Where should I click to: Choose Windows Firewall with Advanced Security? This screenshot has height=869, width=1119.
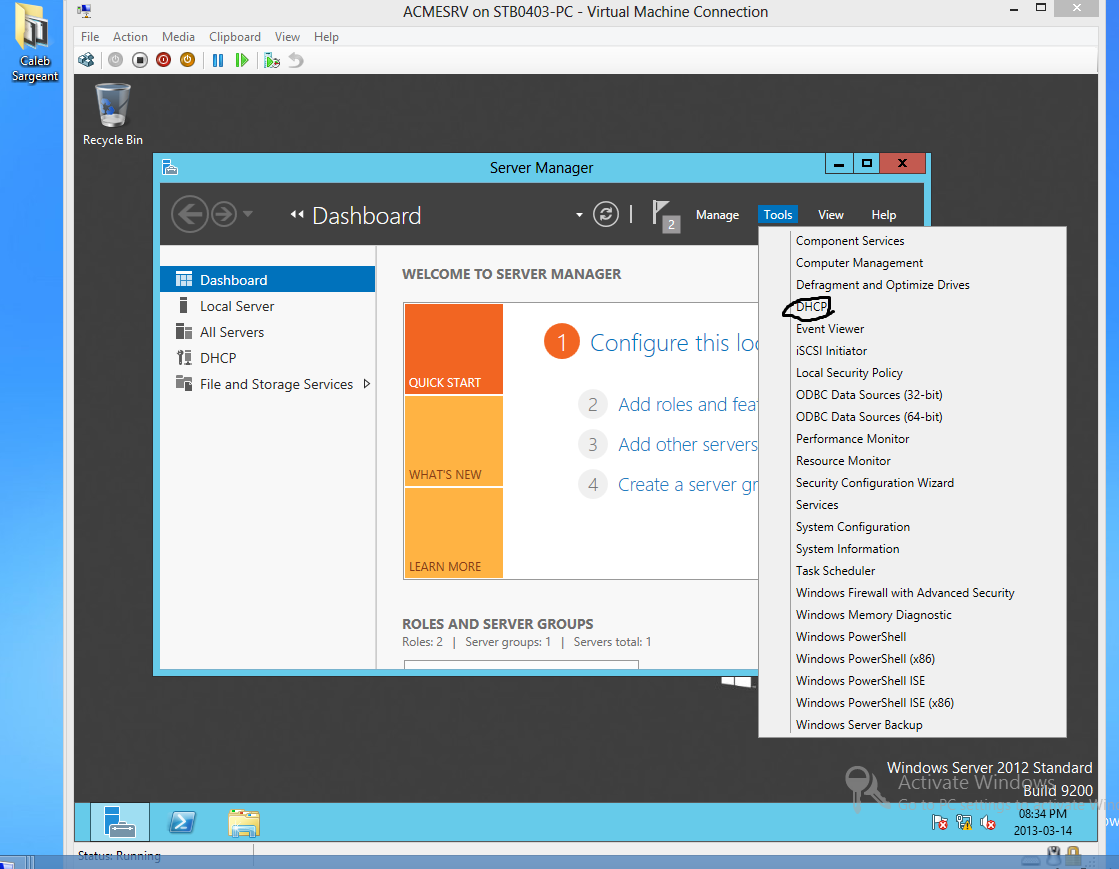click(x=905, y=593)
